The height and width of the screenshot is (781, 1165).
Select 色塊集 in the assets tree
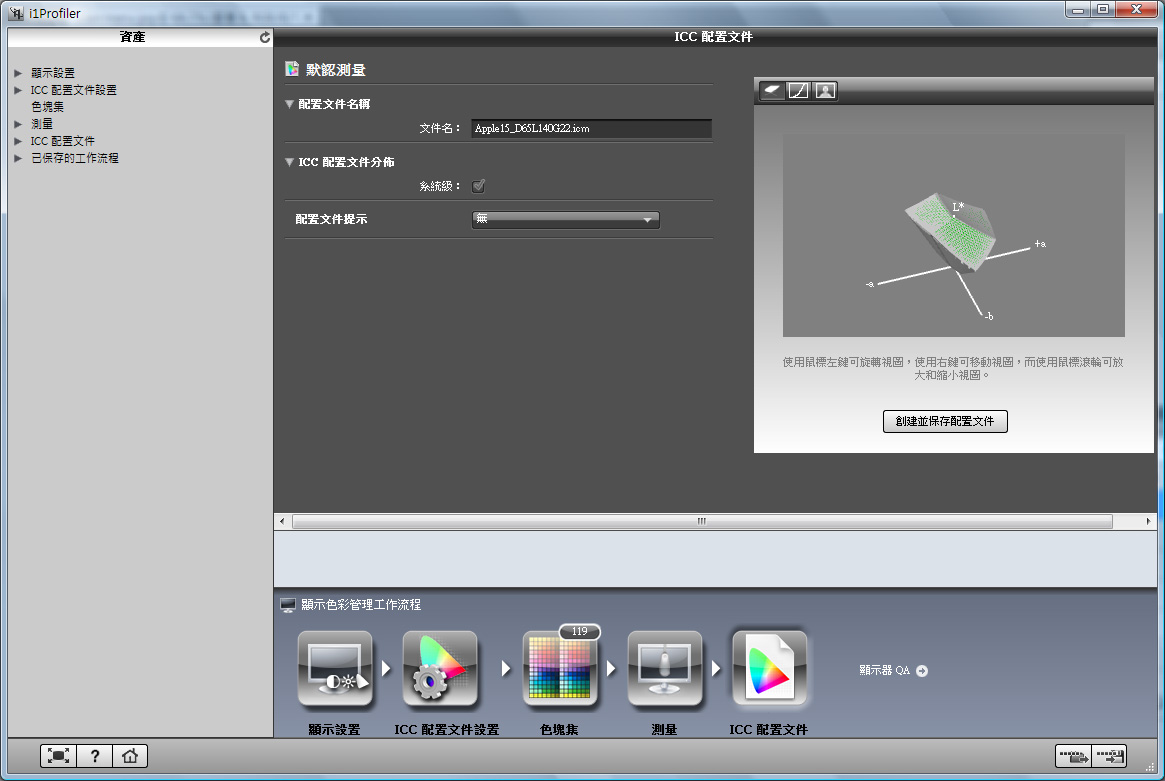pyautogui.click(x=47, y=107)
